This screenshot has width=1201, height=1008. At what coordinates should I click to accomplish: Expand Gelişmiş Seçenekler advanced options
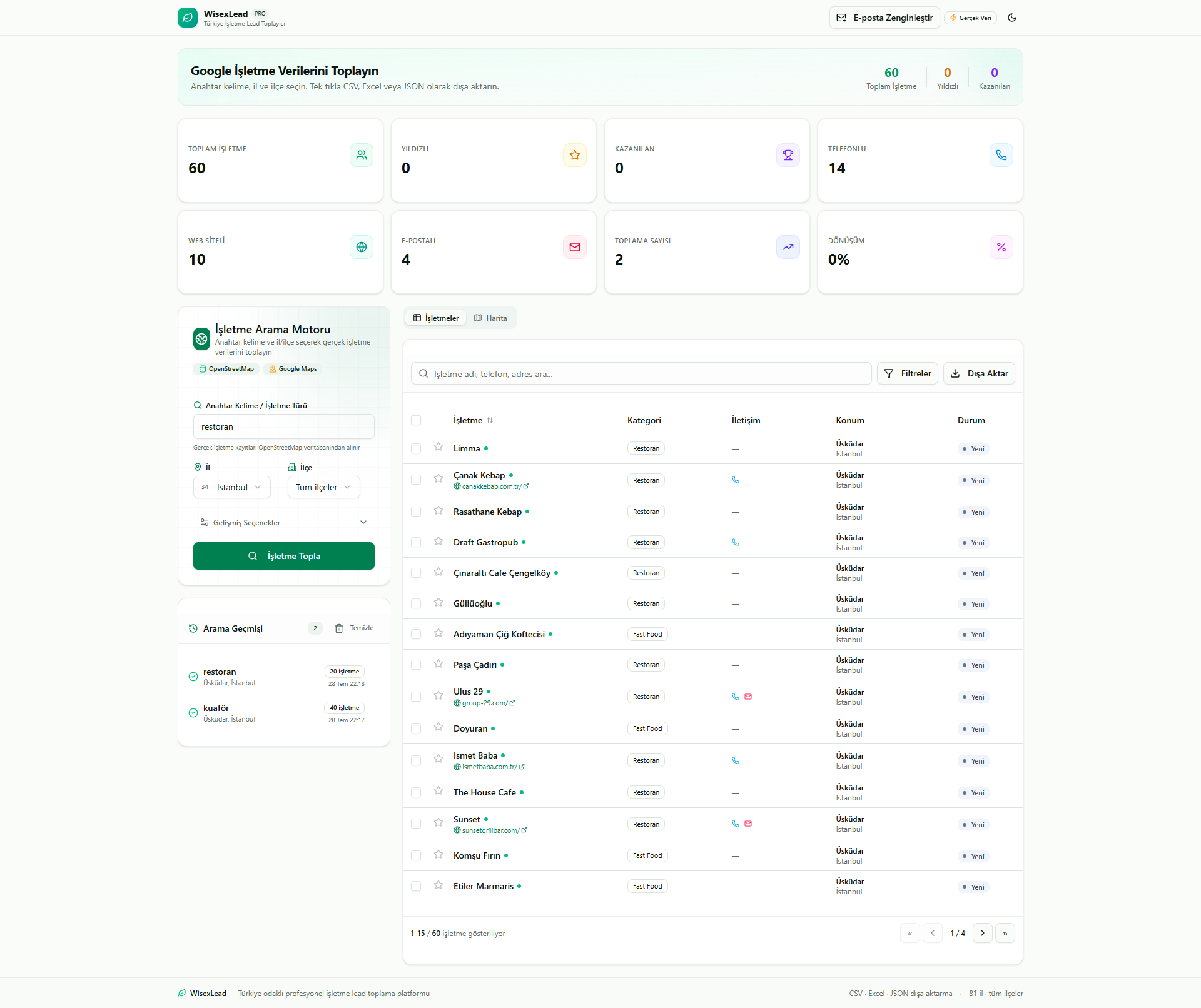pyautogui.click(x=284, y=522)
